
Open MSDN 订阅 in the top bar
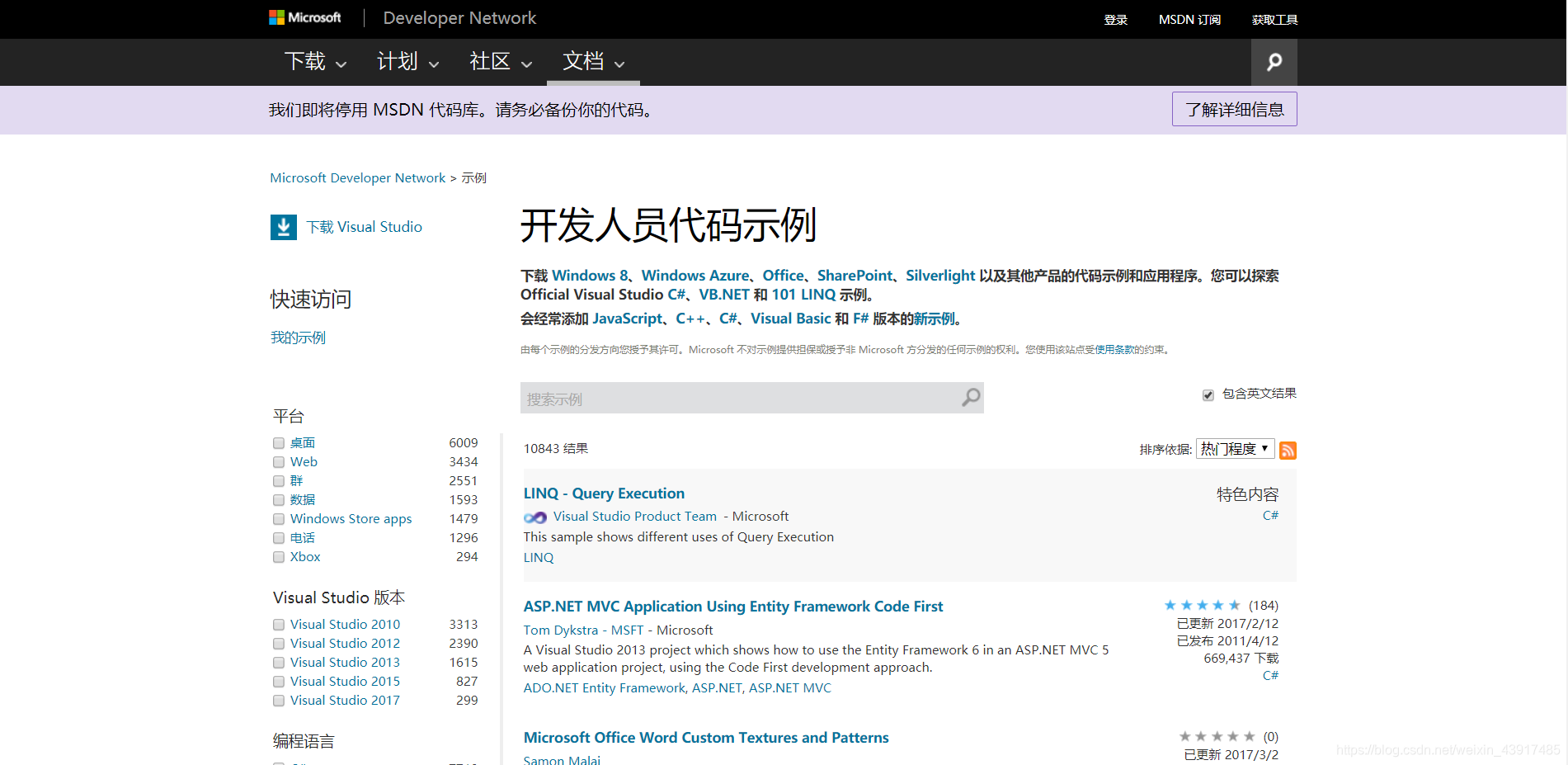[1189, 20]
